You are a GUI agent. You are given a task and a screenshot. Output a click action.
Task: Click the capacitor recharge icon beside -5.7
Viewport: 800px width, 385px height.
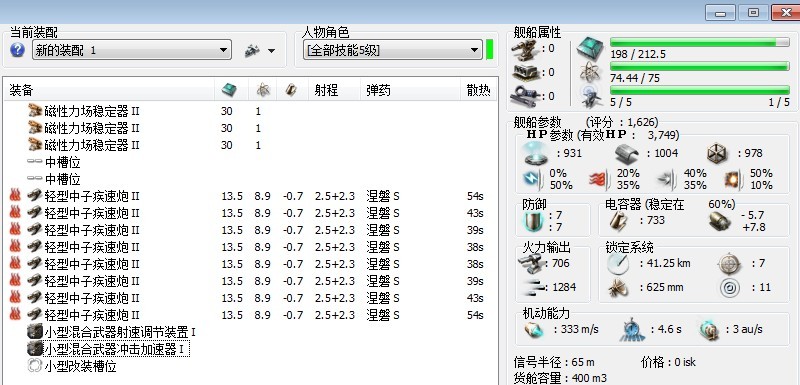(721, 221)
